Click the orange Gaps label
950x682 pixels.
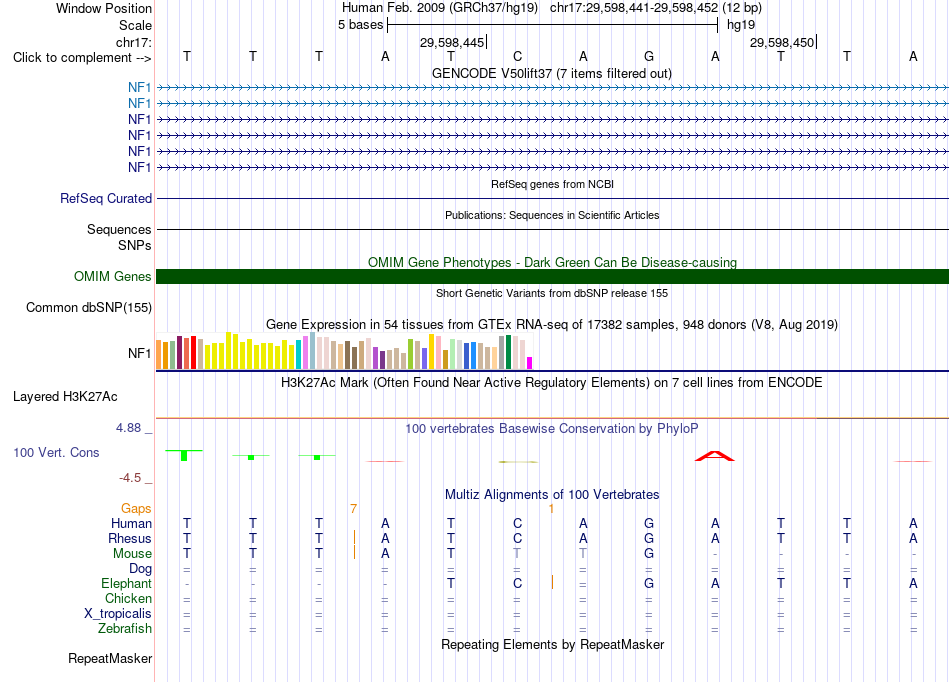tap(136, 509)
